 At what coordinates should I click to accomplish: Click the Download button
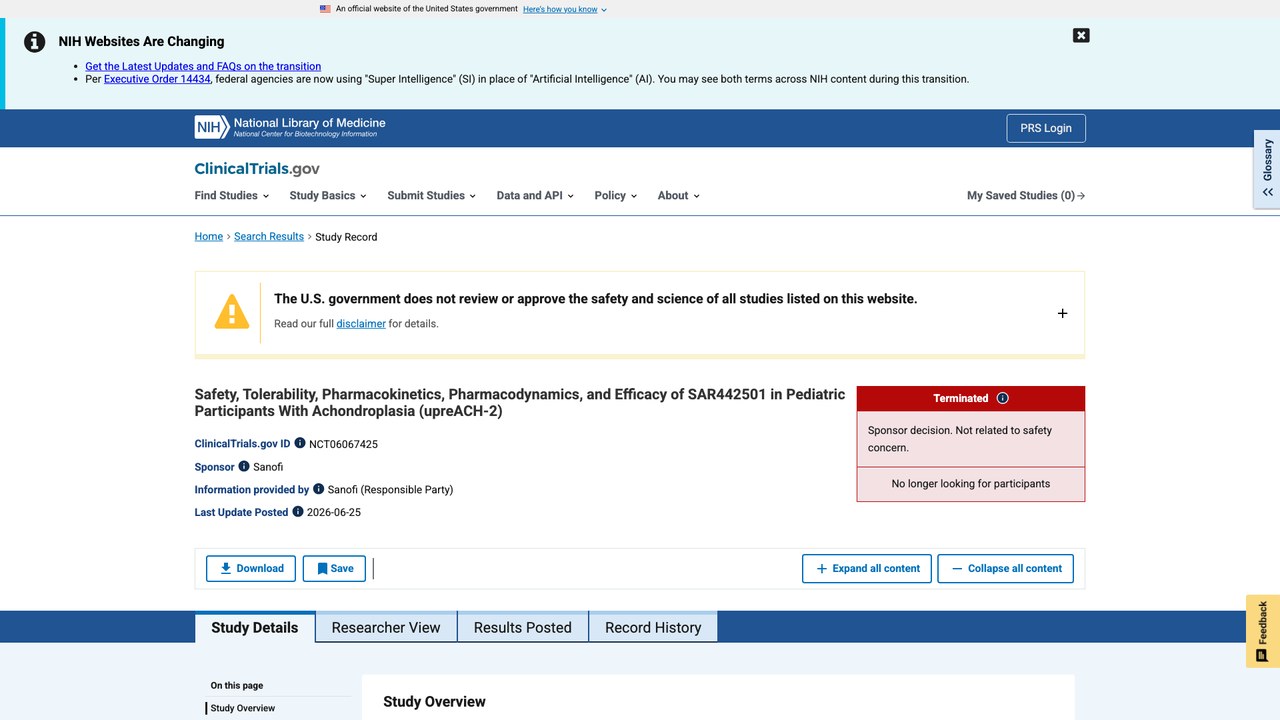[251, 568]
